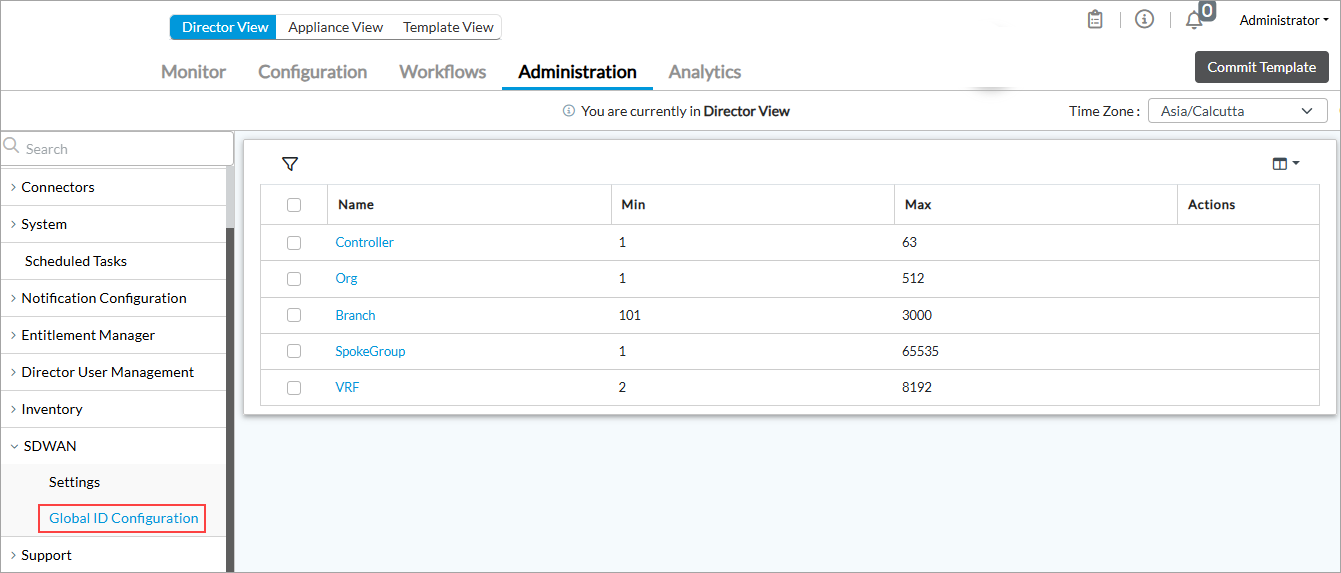Check the Controller row checkbox
The width and height of the screenshot is (1341, 573).
point(294,242)
